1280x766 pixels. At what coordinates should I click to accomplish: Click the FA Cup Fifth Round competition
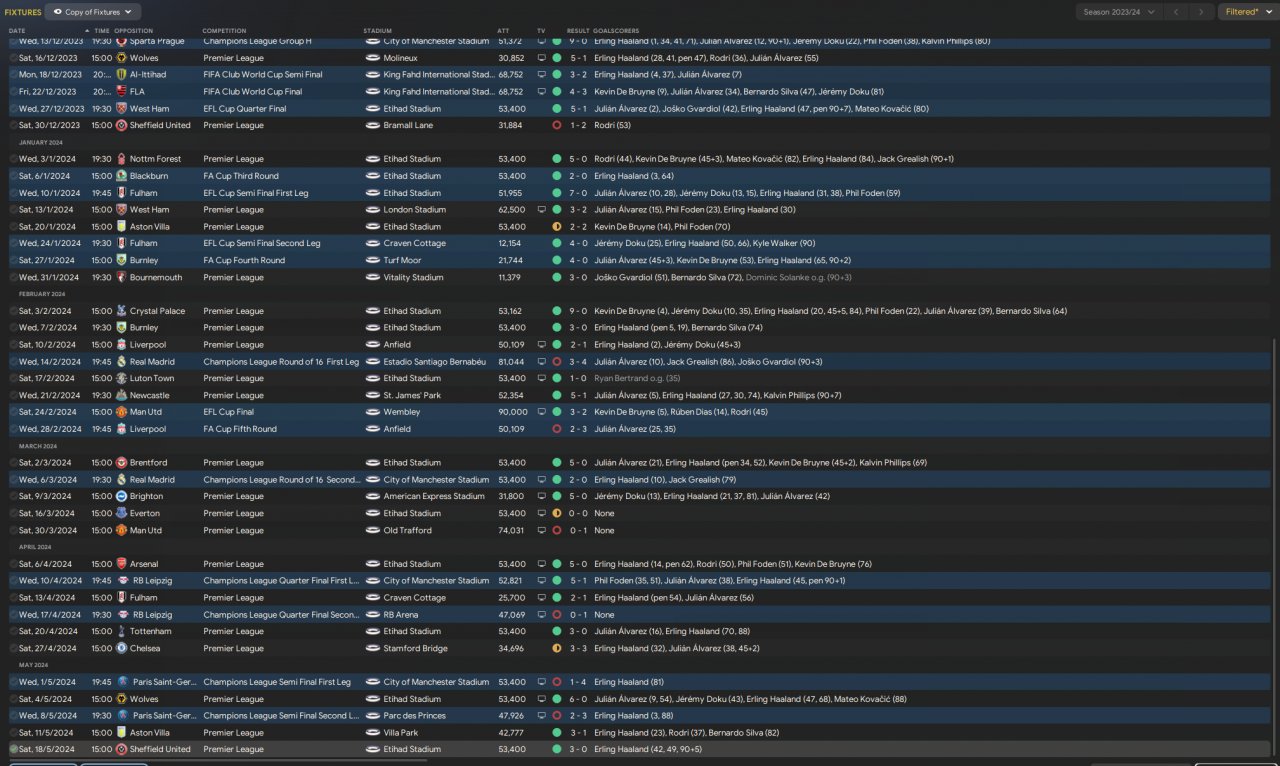[x=240, y=429]
